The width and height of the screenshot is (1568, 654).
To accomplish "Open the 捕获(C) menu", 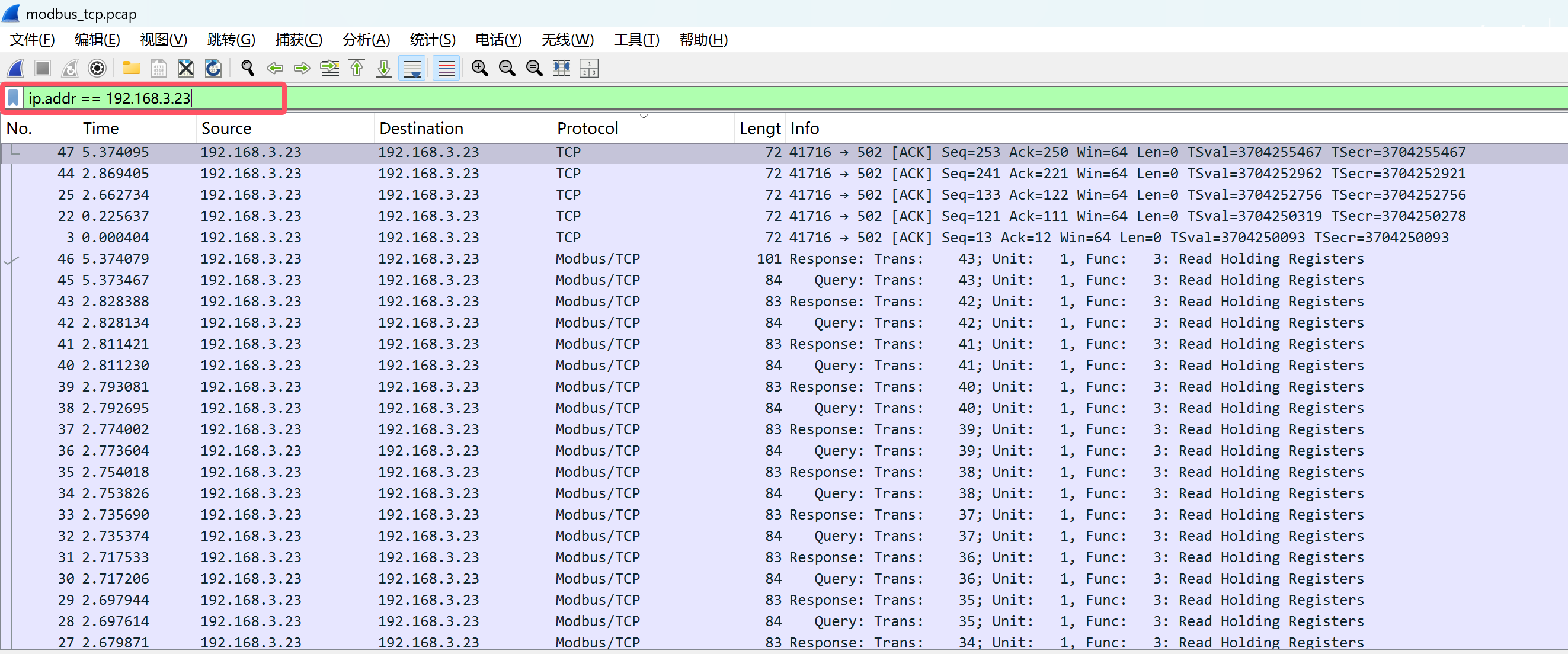I will coord(298,40).
